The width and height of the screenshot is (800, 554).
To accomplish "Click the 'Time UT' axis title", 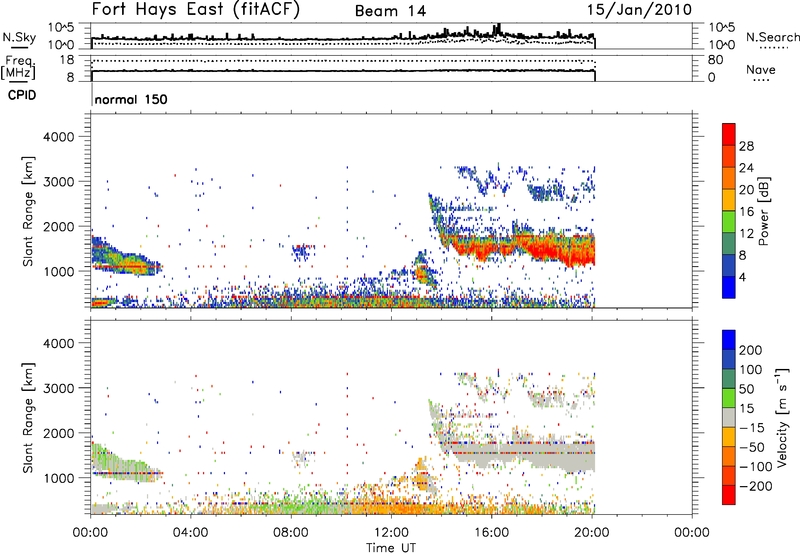I will click(391, 548).
